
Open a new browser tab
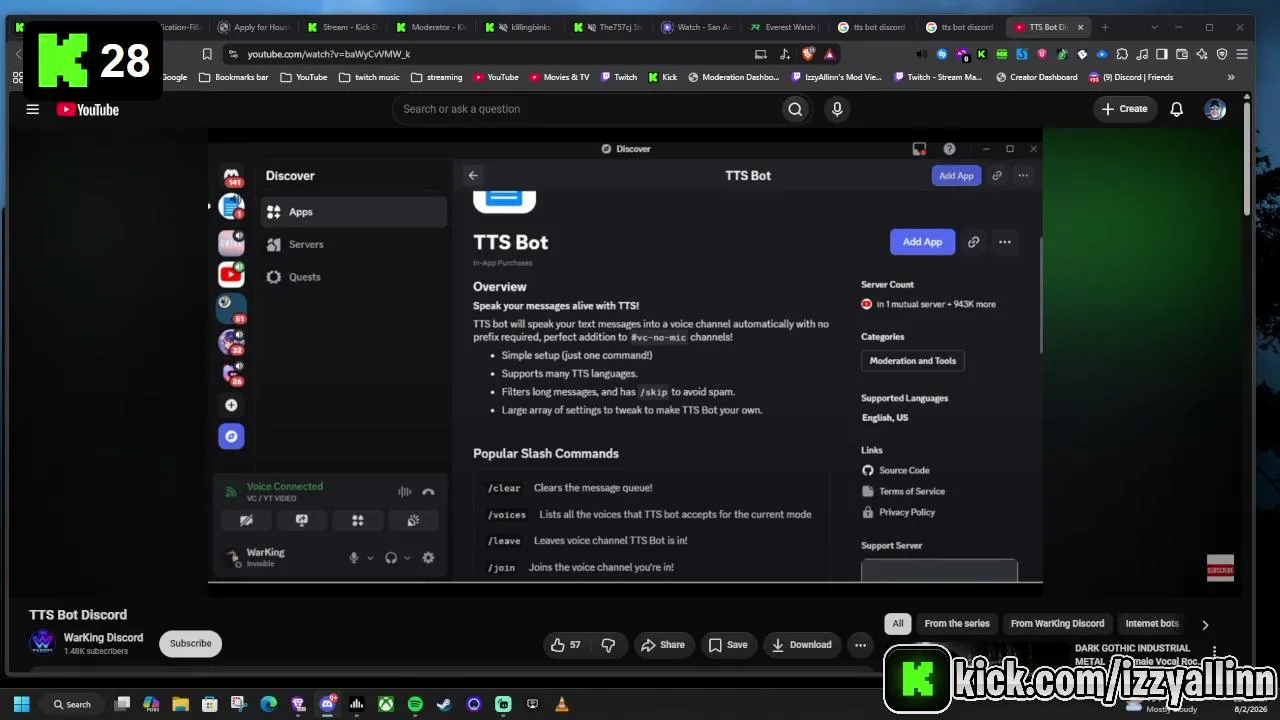pyautogui.click(x=1105, y=27)
